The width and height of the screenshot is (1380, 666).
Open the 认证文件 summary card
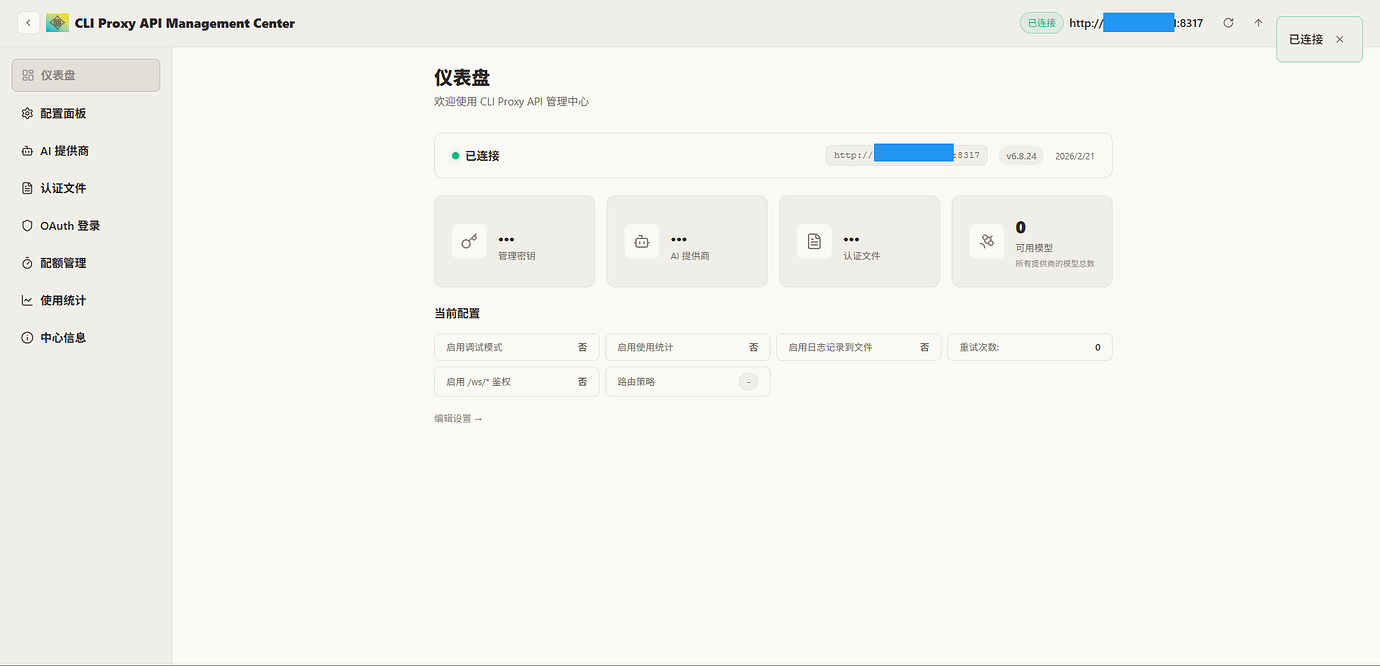pos(859,241)
